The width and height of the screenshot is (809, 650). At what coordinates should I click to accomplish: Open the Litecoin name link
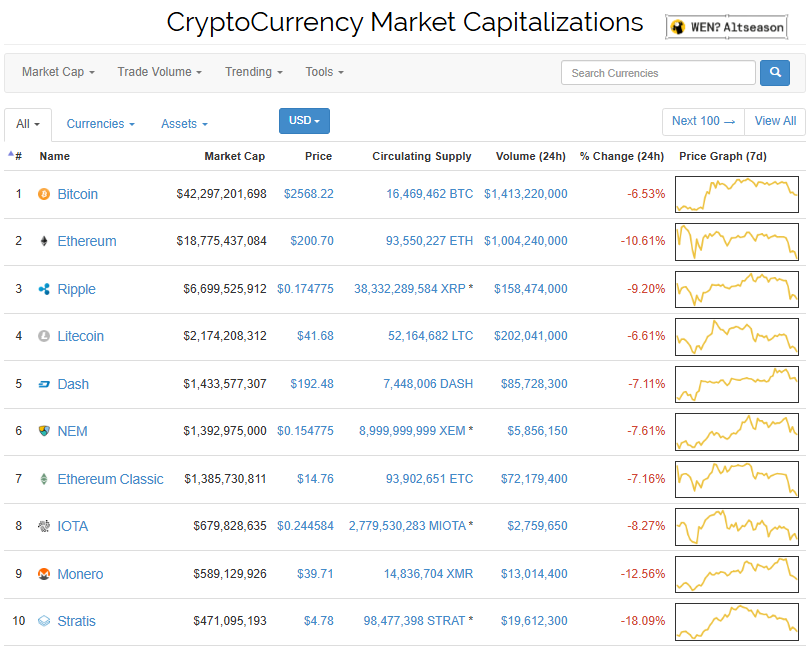[x=80, y=336]
